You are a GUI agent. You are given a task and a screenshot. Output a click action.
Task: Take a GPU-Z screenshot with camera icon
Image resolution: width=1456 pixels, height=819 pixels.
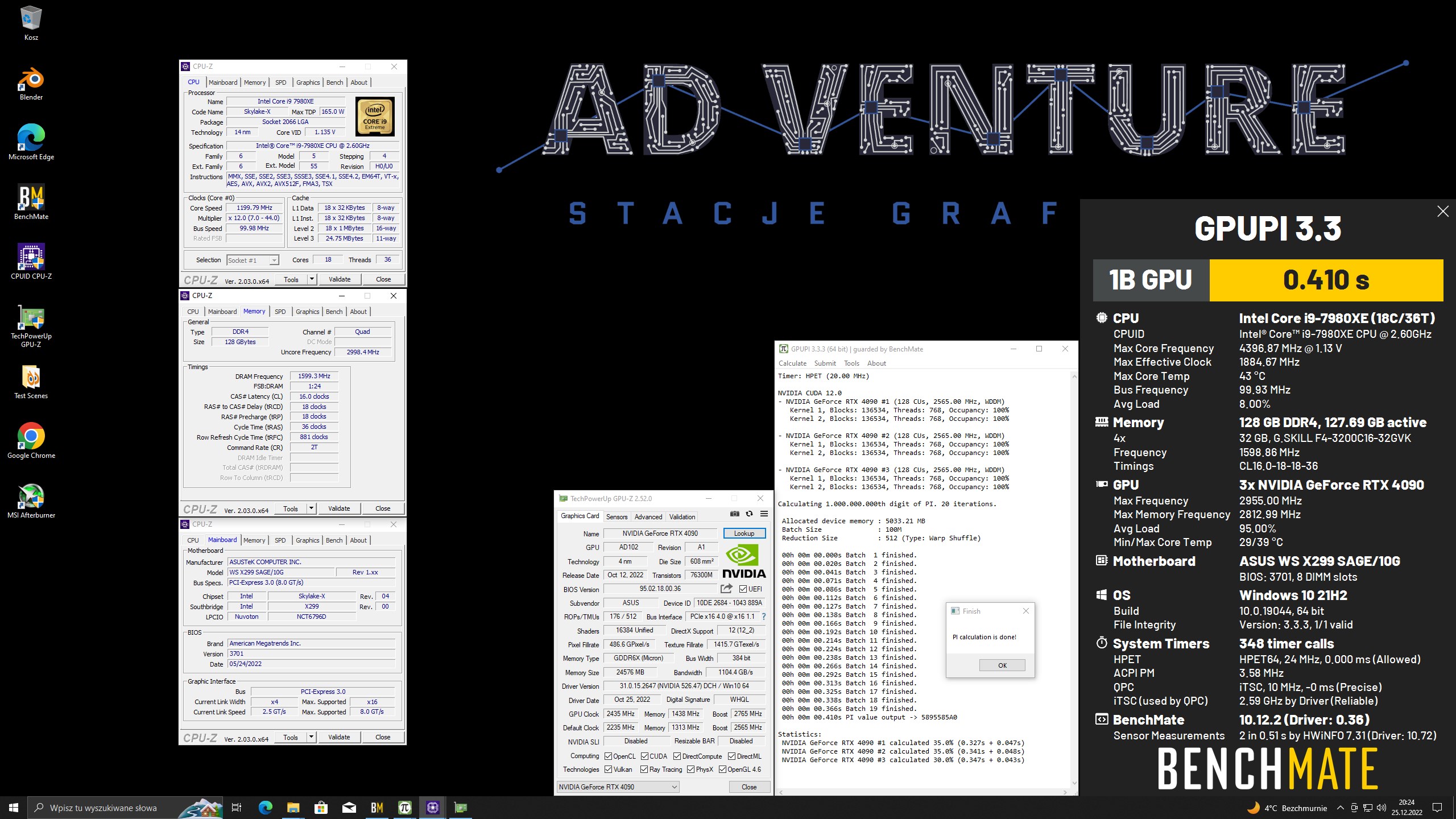coord(735,514)
